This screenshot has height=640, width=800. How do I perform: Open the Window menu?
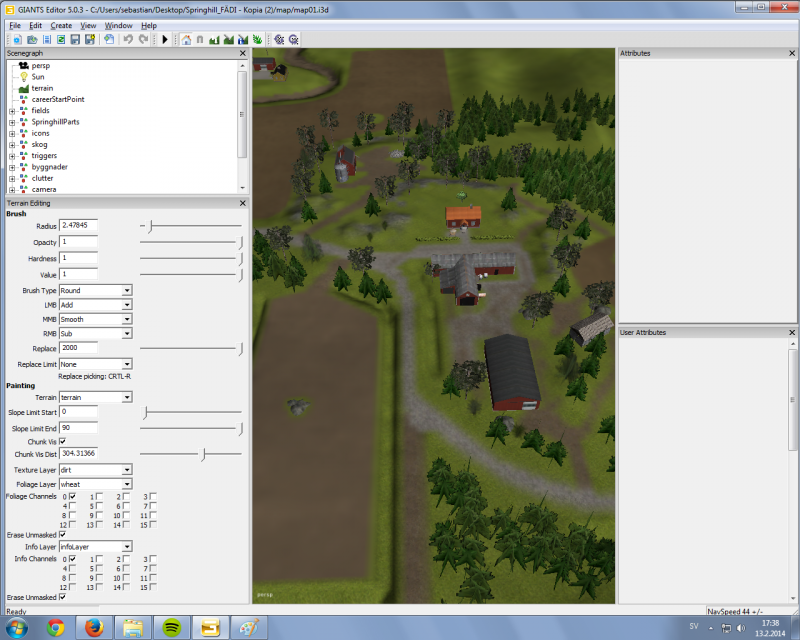tap(118, 26)
